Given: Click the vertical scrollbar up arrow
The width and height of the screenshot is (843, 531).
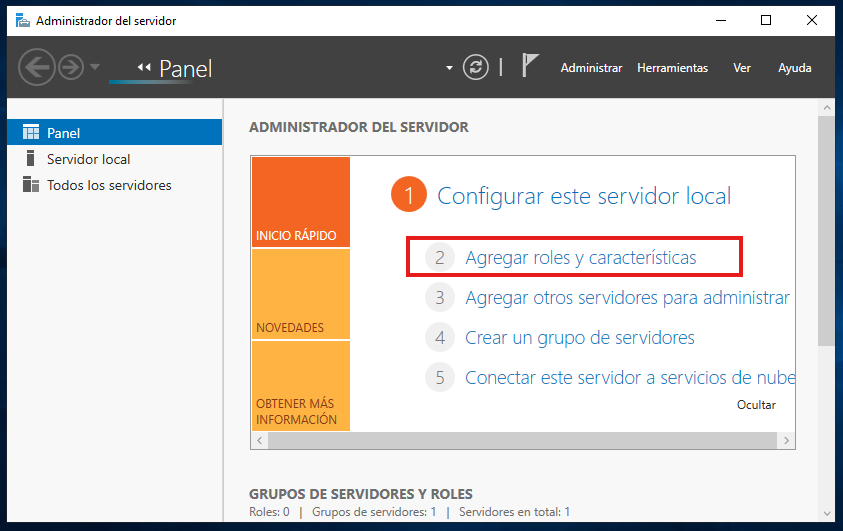Looking at the screenshot, I should [827, 107].
